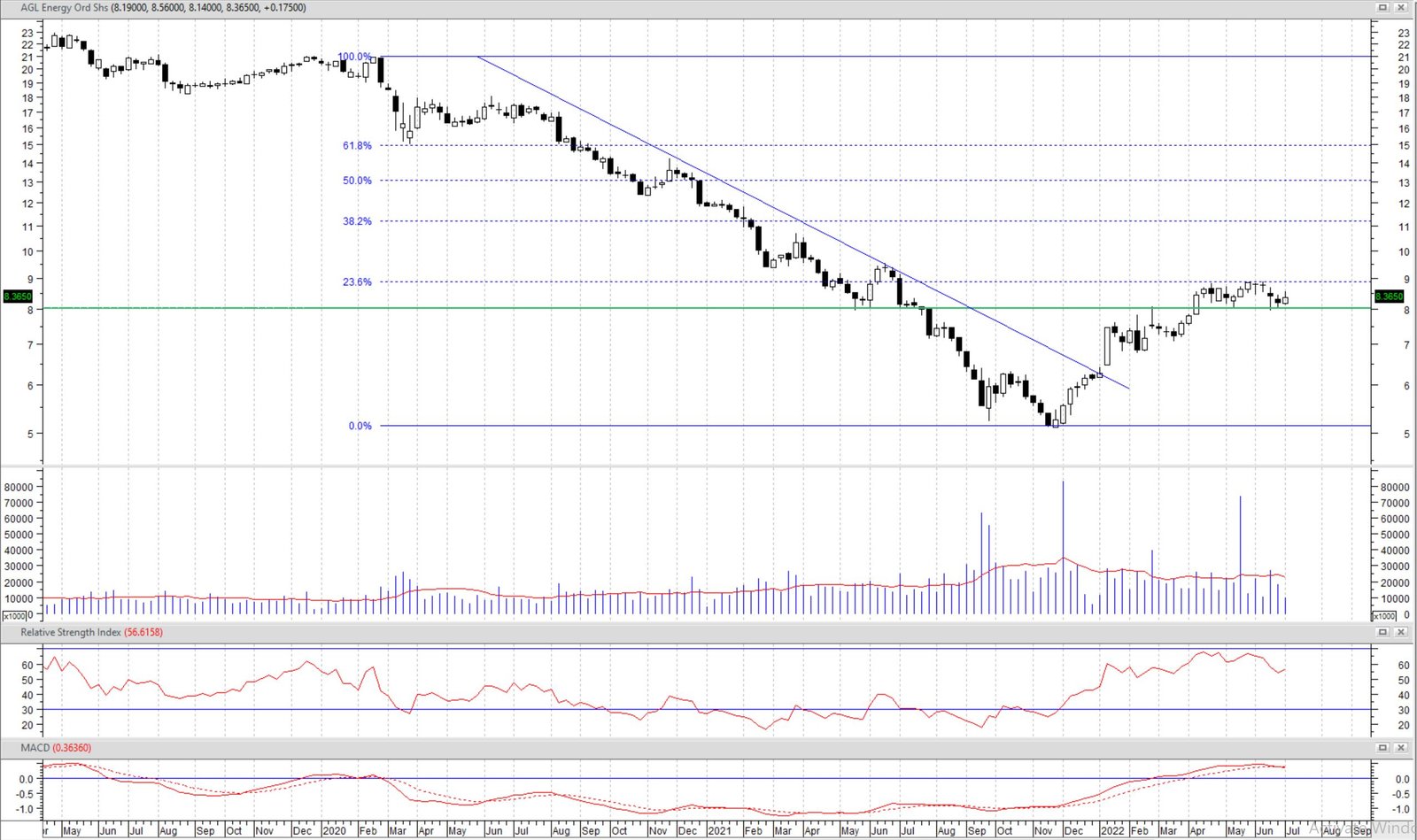
Task: Select the 38.2% Fibonacci level label
Action: (x=357, y=221)
